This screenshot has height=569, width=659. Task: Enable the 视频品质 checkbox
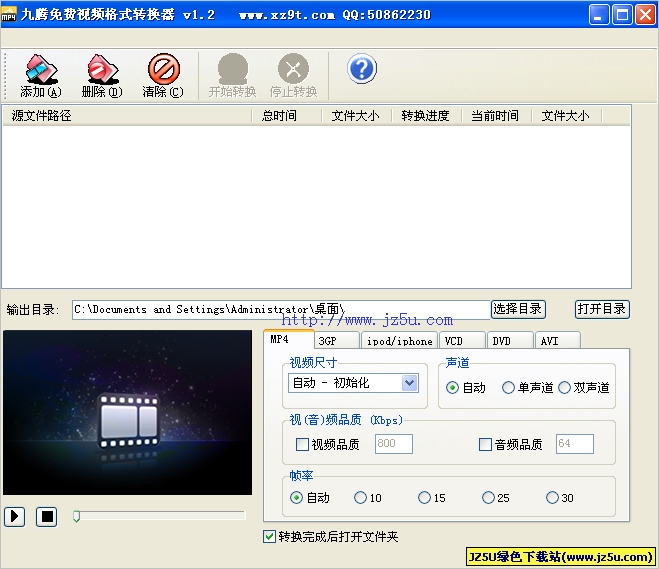302,444
